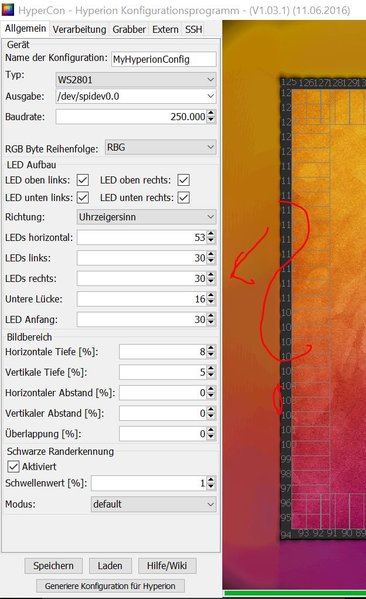Increase LEDs horizontal with up arrow
Screen dimensions: 366x599
(211, 234)
